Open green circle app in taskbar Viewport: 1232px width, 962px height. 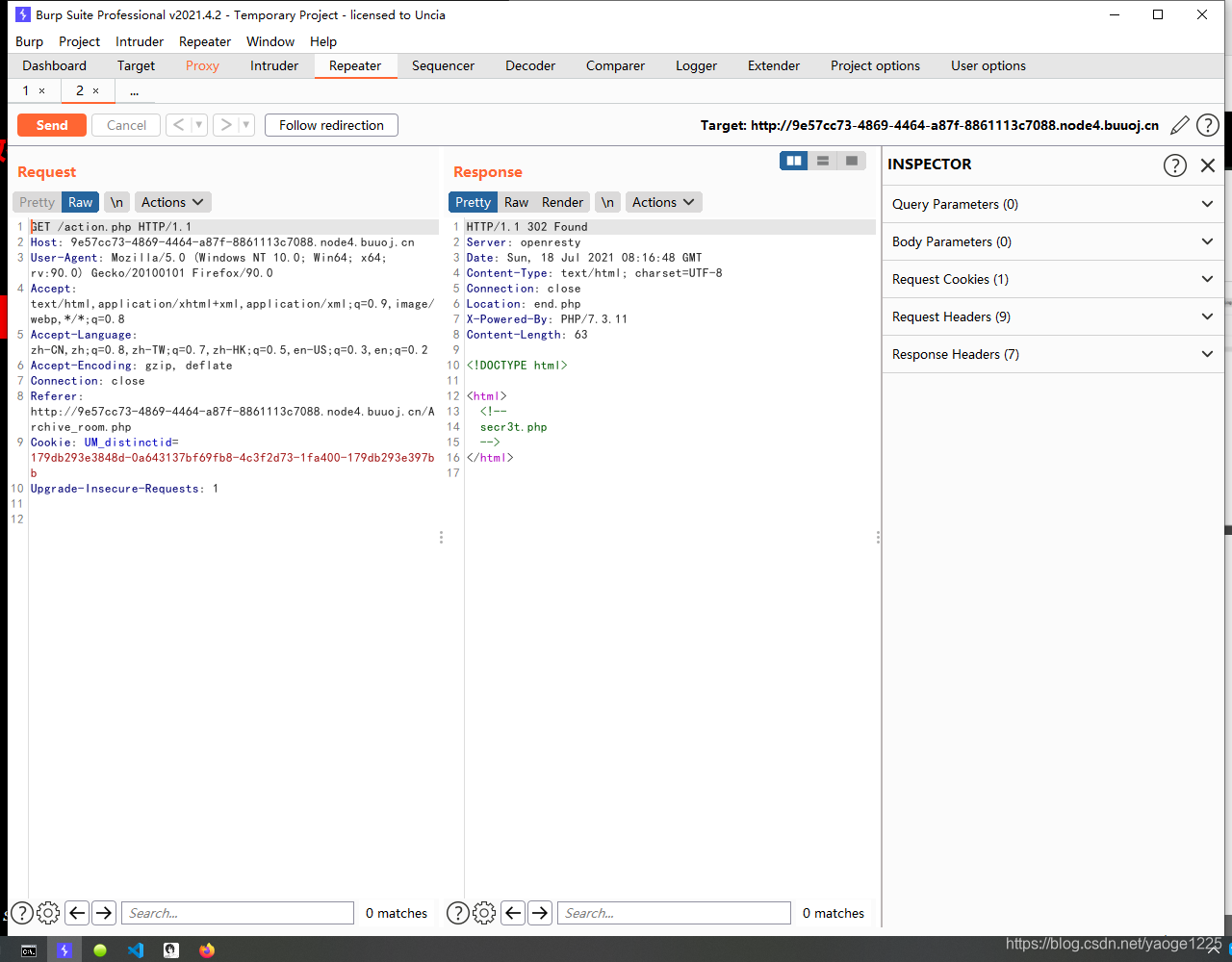[100, 950]
